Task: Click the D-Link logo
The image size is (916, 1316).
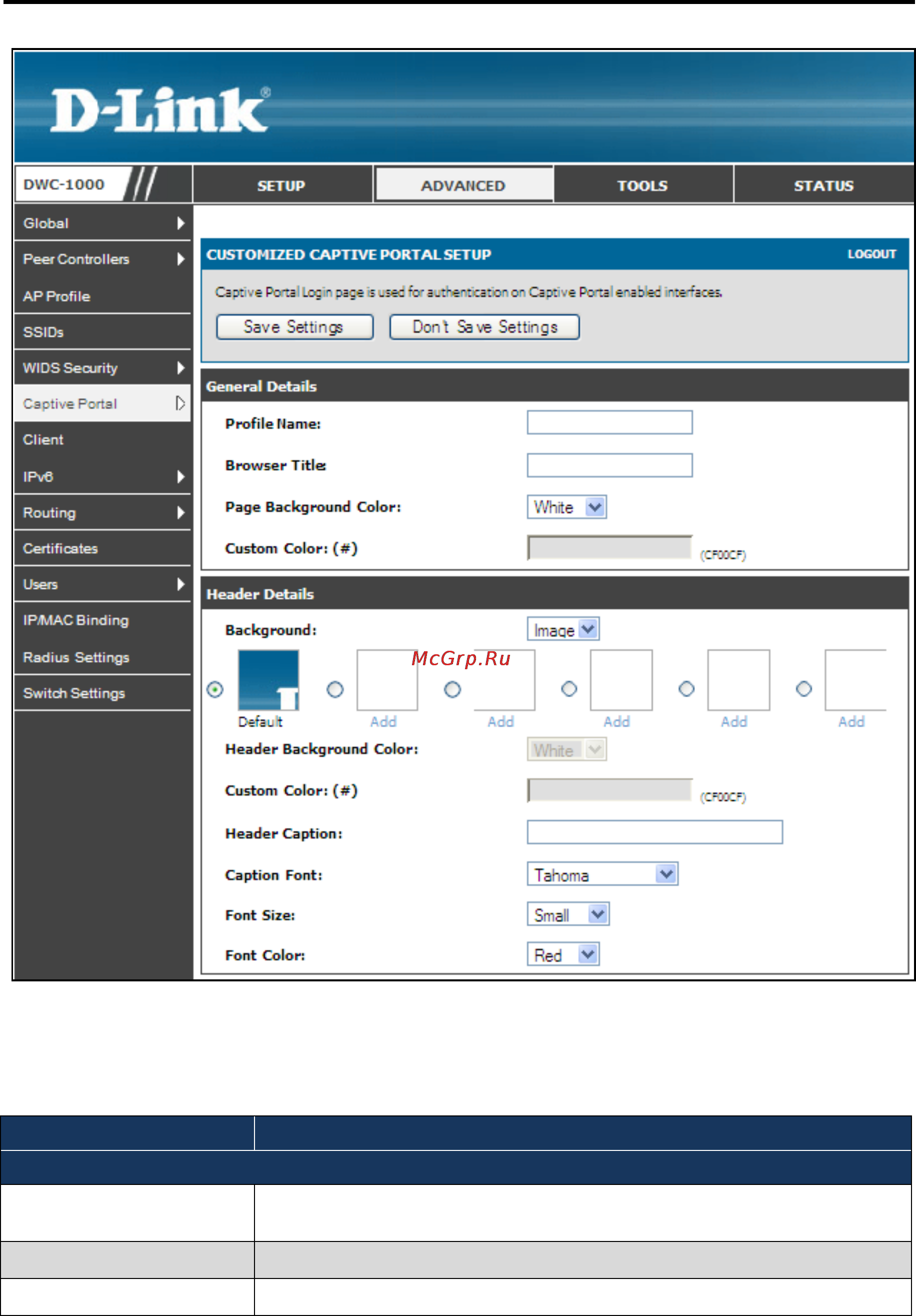Action: point(160,109)
